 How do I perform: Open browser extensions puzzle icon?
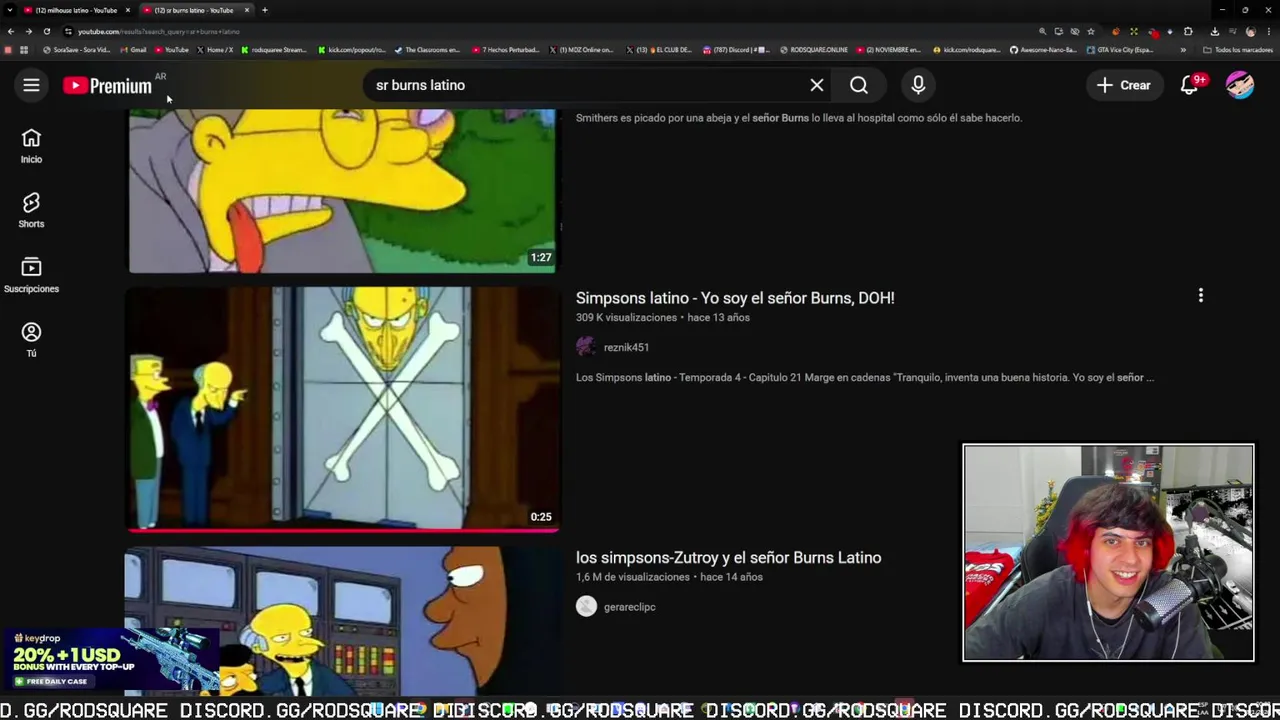(x=1188, y=31)
